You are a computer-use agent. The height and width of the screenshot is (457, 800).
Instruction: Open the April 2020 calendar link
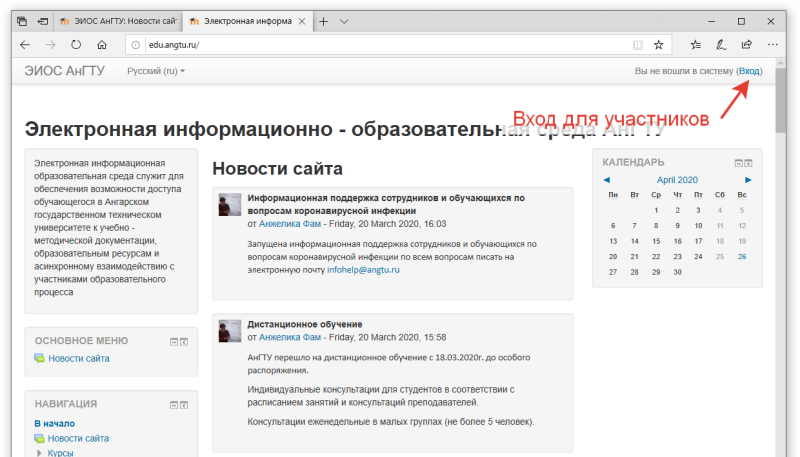(677, 180)
